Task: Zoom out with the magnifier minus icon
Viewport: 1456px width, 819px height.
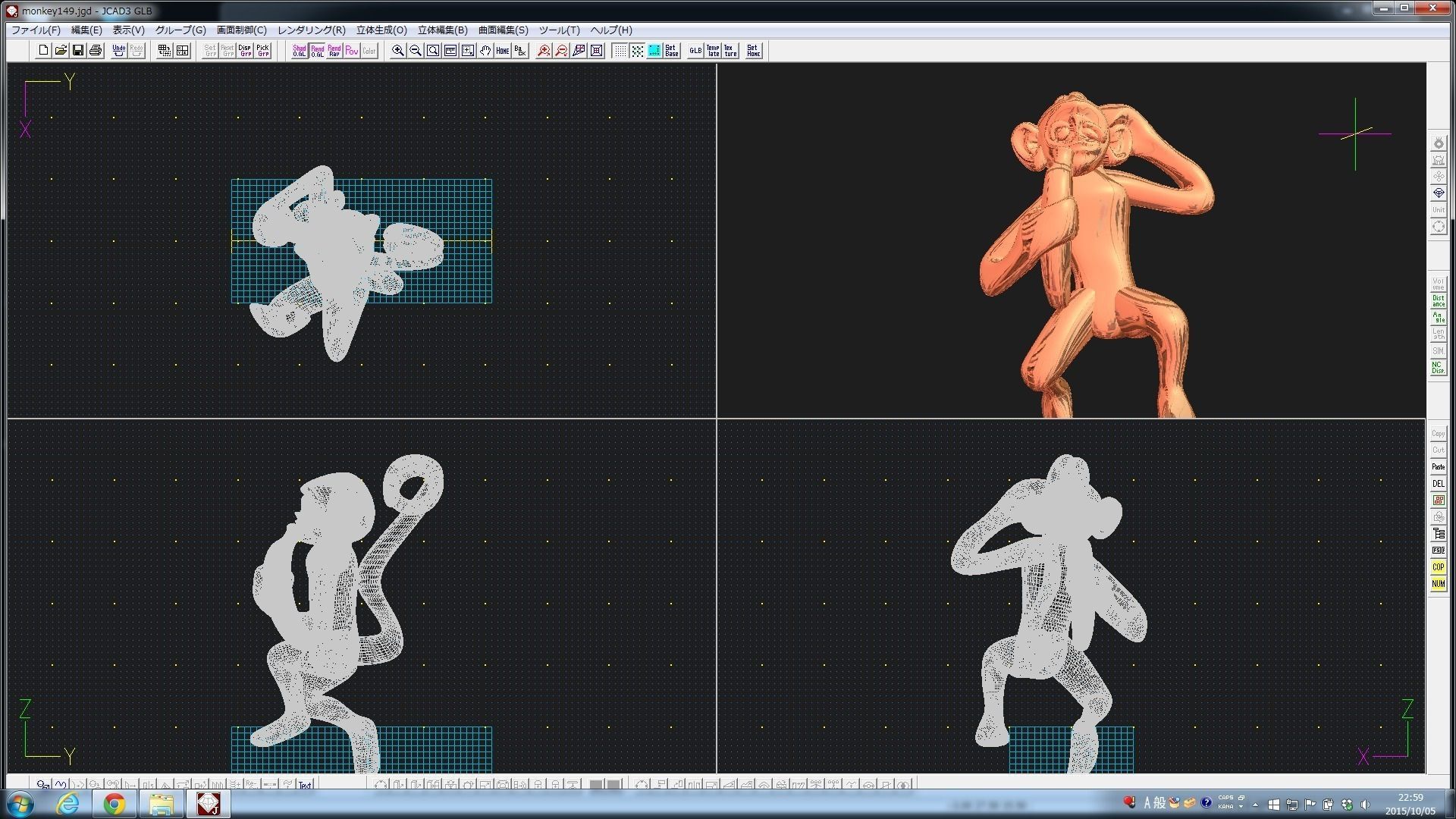Action: click(x=416, y=51)
